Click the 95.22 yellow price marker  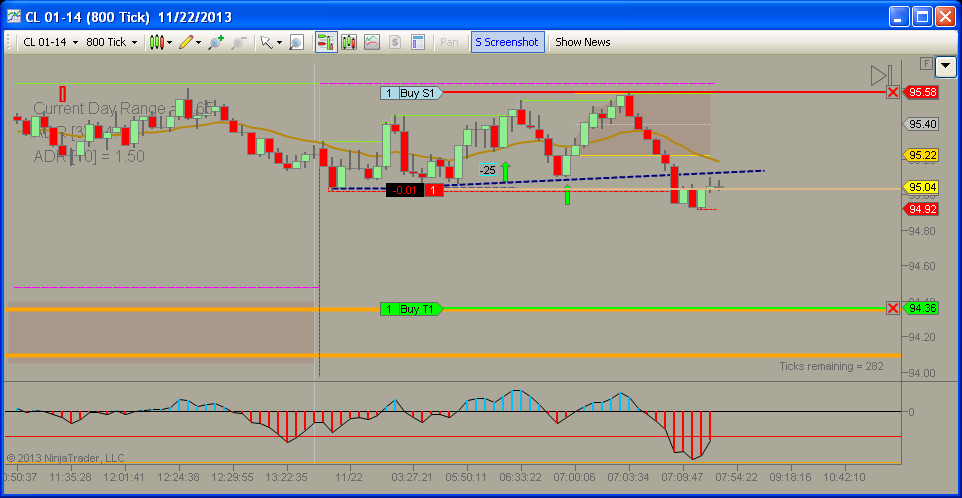click(922, 155)
